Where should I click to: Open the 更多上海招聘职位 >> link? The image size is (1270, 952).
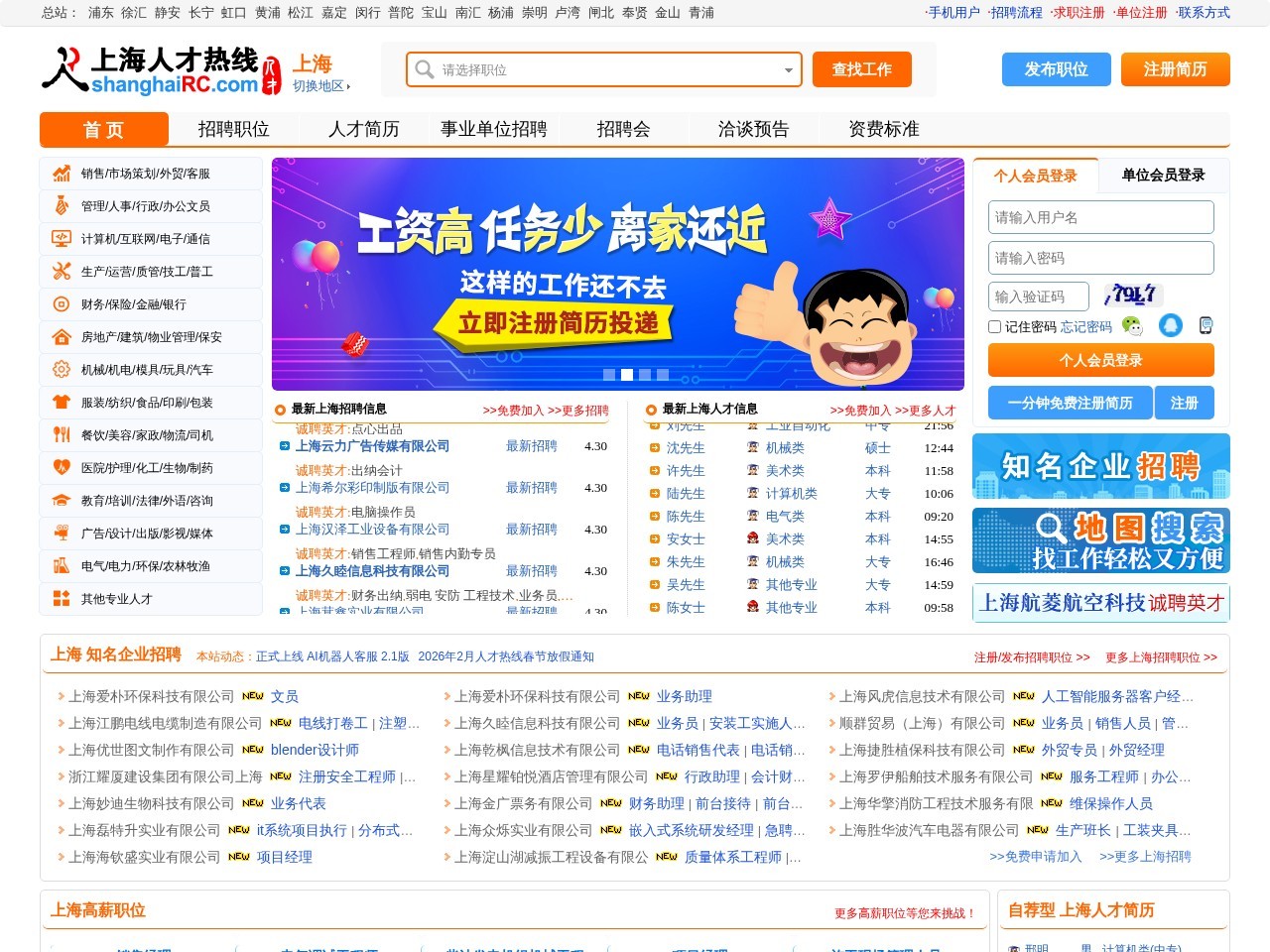[1161, 657]
